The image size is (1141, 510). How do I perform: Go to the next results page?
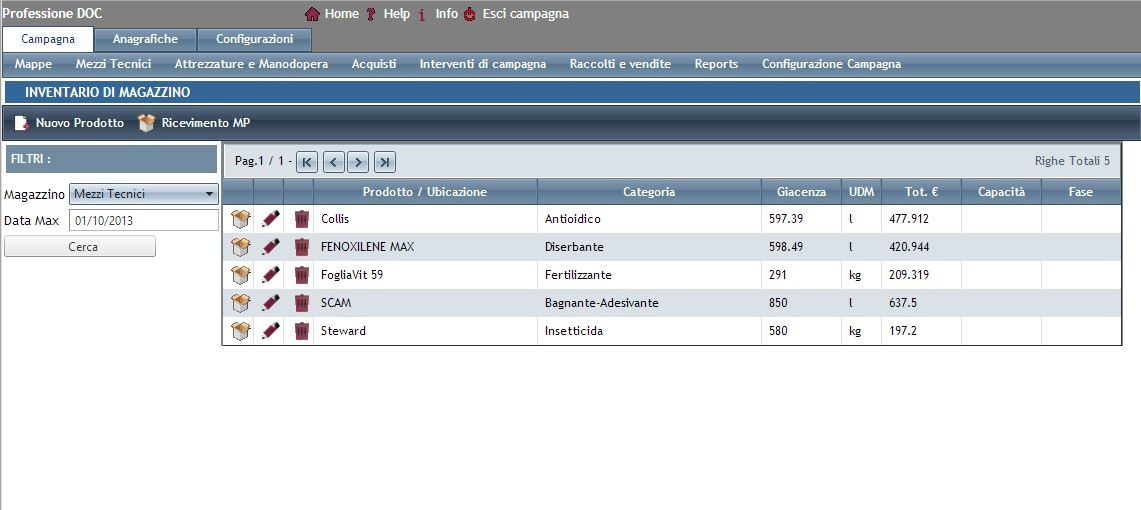359,161
